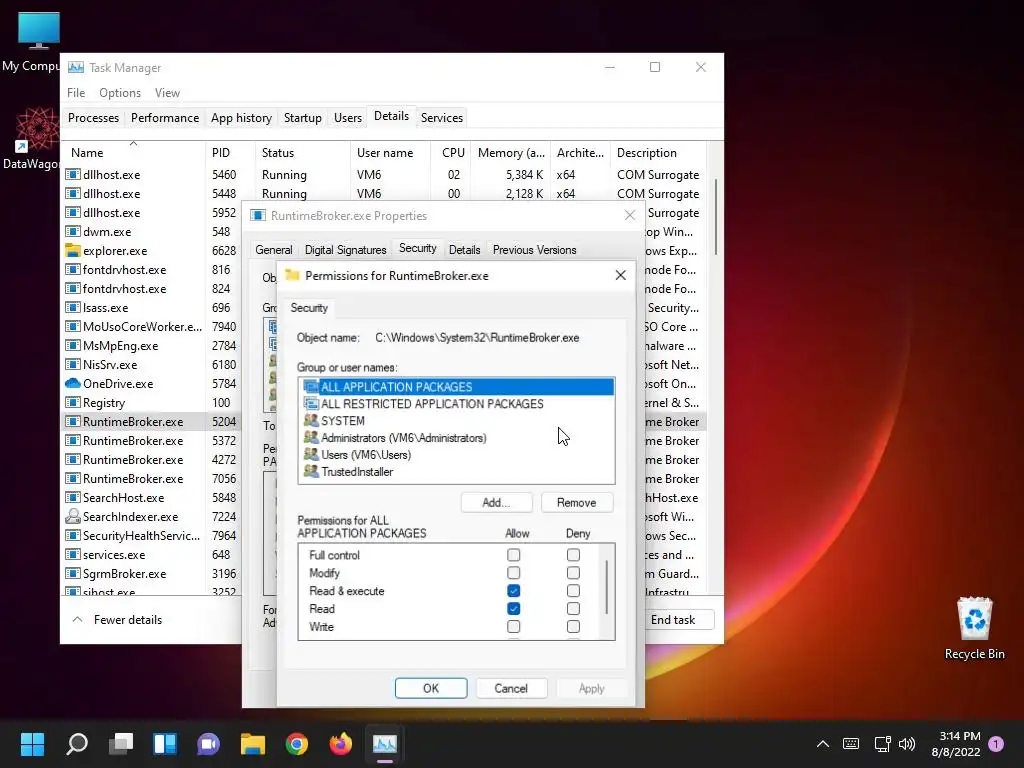Click Remove button in Permissions
Screen dimensions: 1024x768
577,503
